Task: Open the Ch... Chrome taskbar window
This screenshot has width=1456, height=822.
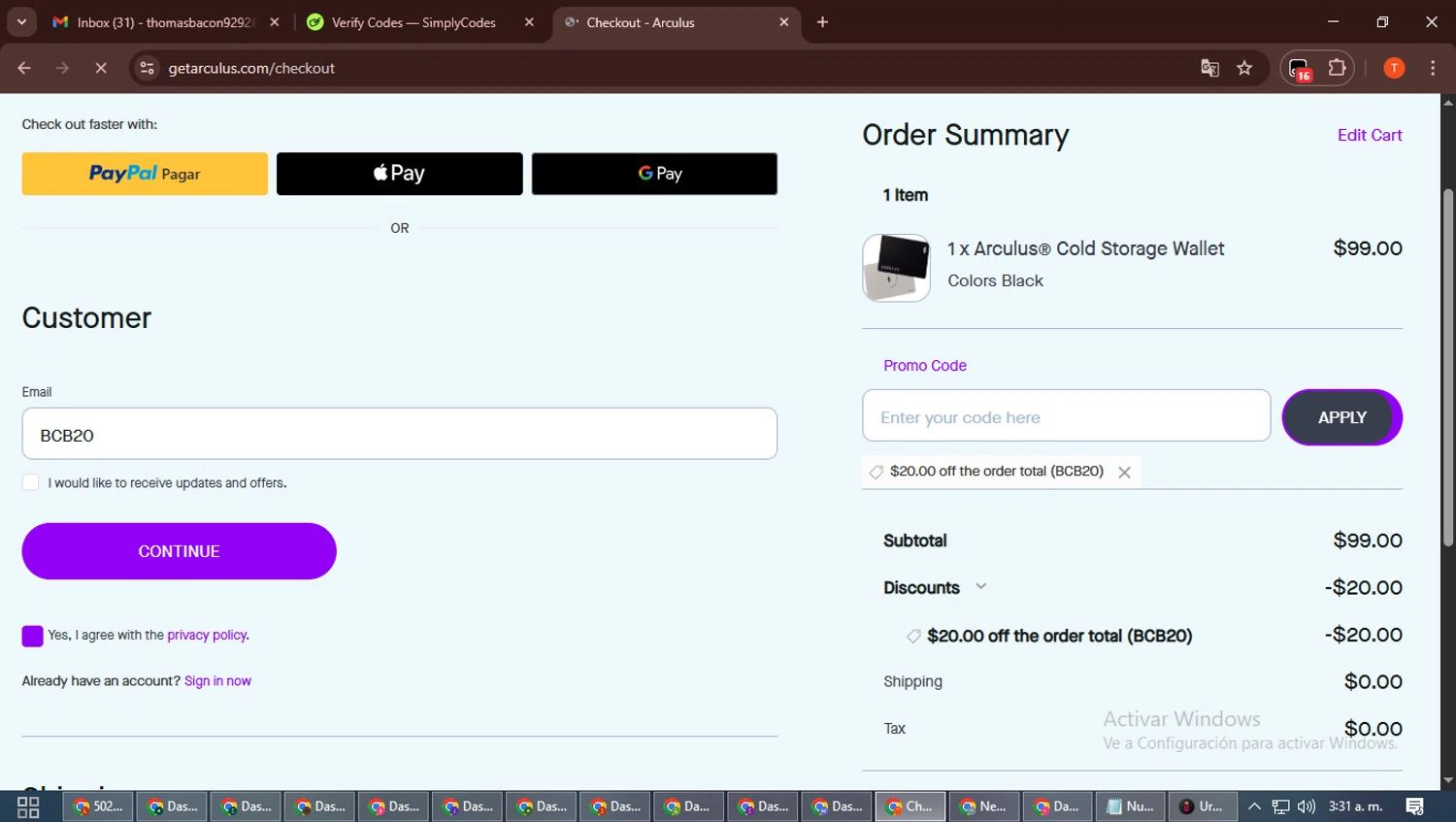Action: click(x=910, y=806)
